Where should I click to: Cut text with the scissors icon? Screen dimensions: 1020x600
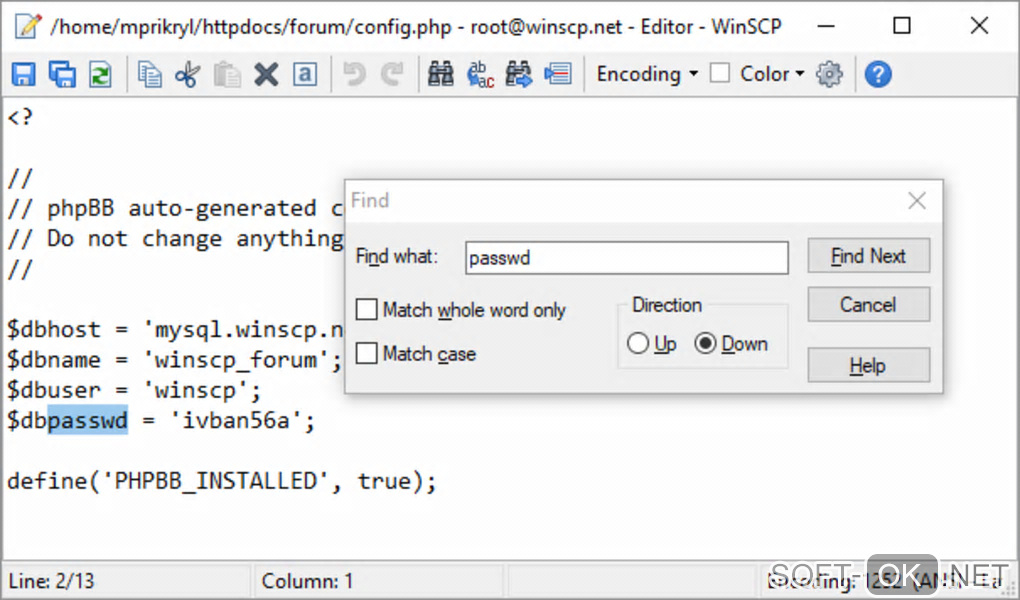(x=188, y=74)
